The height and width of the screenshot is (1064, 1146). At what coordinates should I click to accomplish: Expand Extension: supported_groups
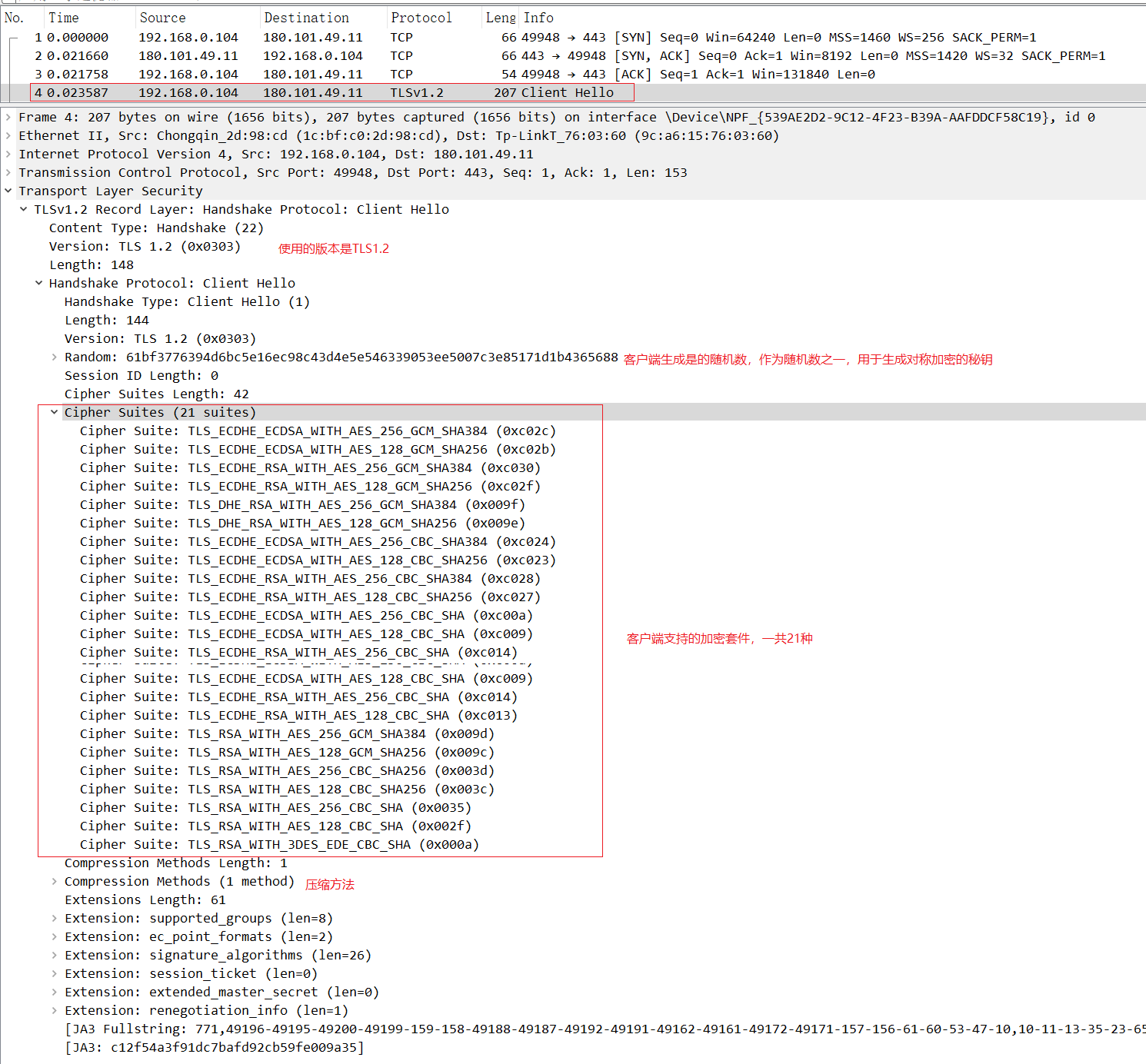click(x=55, y=919)
